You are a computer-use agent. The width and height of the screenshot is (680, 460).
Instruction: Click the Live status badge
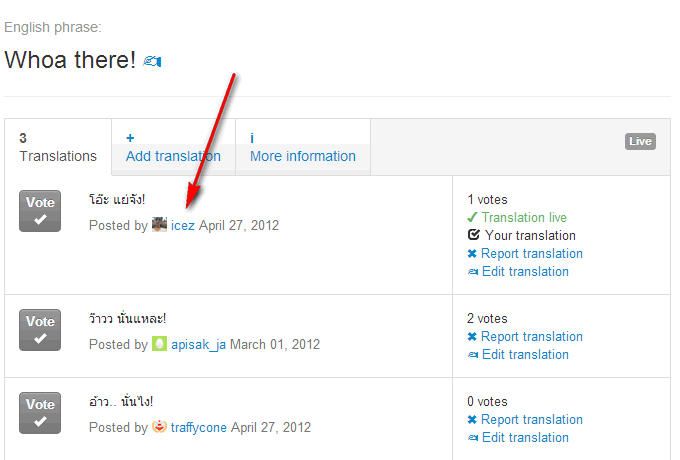point(640,142)
